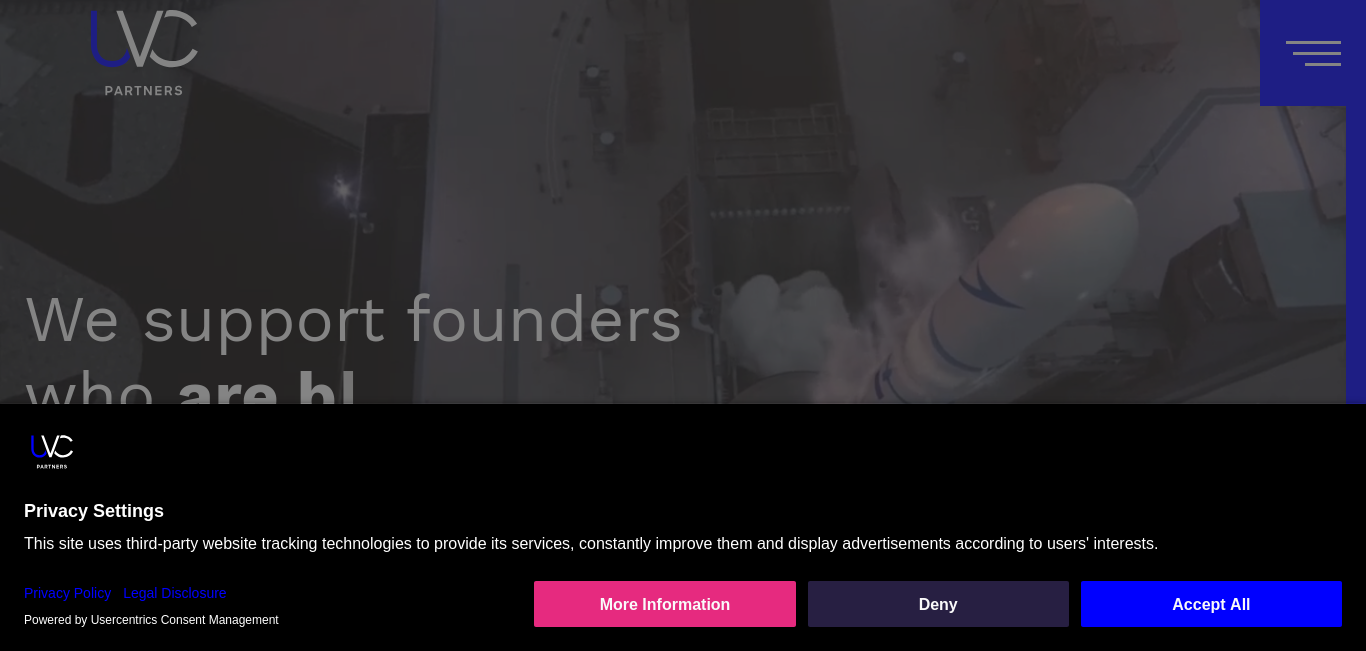Click the 'We support founders' headline
This screenshot has width=1366, height=651.
[354, 320]
